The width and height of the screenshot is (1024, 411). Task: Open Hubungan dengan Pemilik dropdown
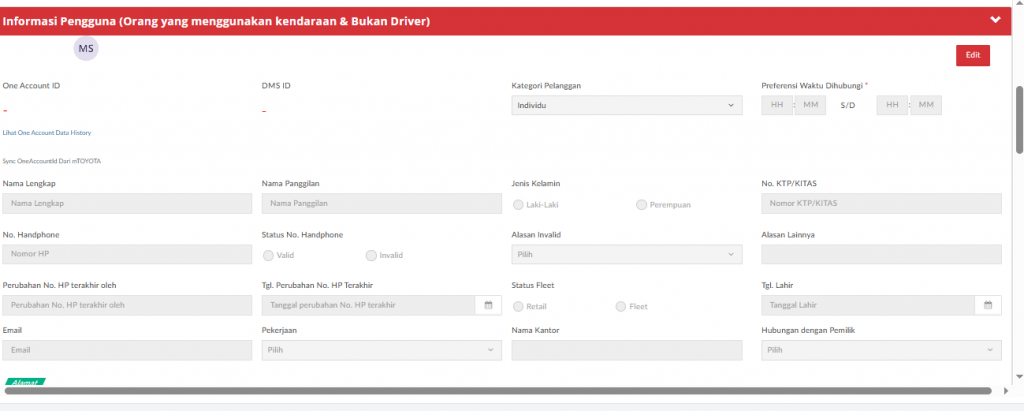[881, 350]
